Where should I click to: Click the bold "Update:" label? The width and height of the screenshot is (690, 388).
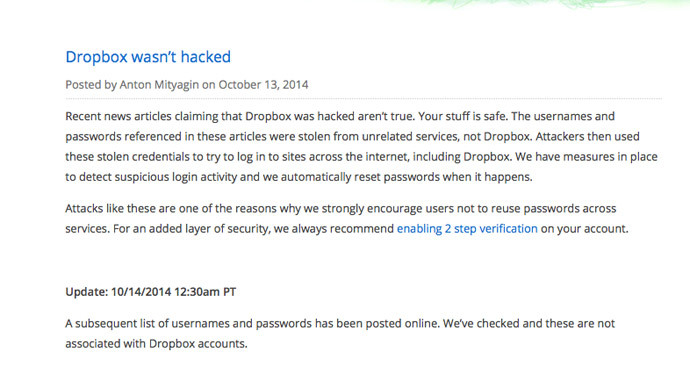coord(87,292)
